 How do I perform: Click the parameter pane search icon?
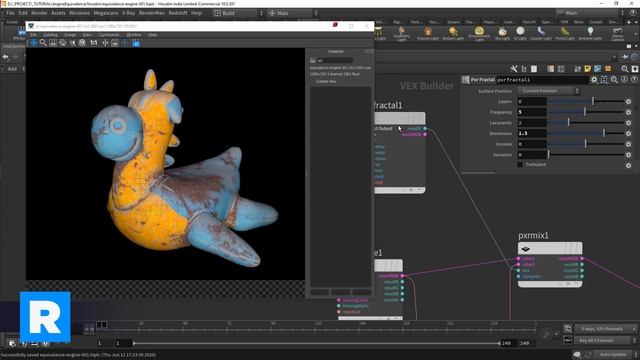(614, 80)
